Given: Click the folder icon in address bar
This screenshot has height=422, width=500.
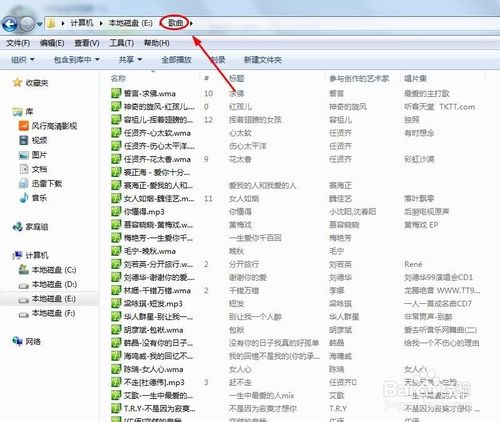Looking at the screenshot, I should pos(51,23).
